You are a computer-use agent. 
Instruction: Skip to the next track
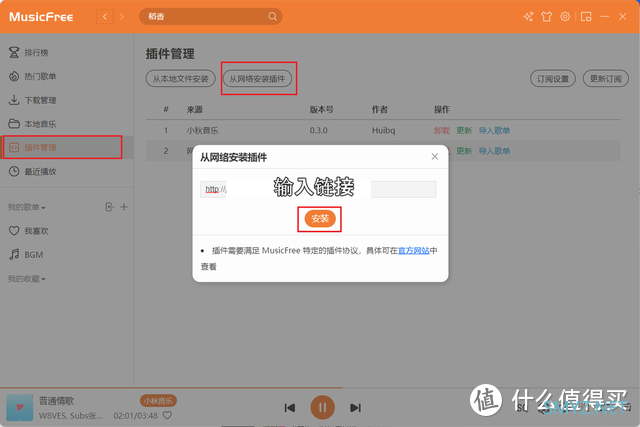click(356, 407)
